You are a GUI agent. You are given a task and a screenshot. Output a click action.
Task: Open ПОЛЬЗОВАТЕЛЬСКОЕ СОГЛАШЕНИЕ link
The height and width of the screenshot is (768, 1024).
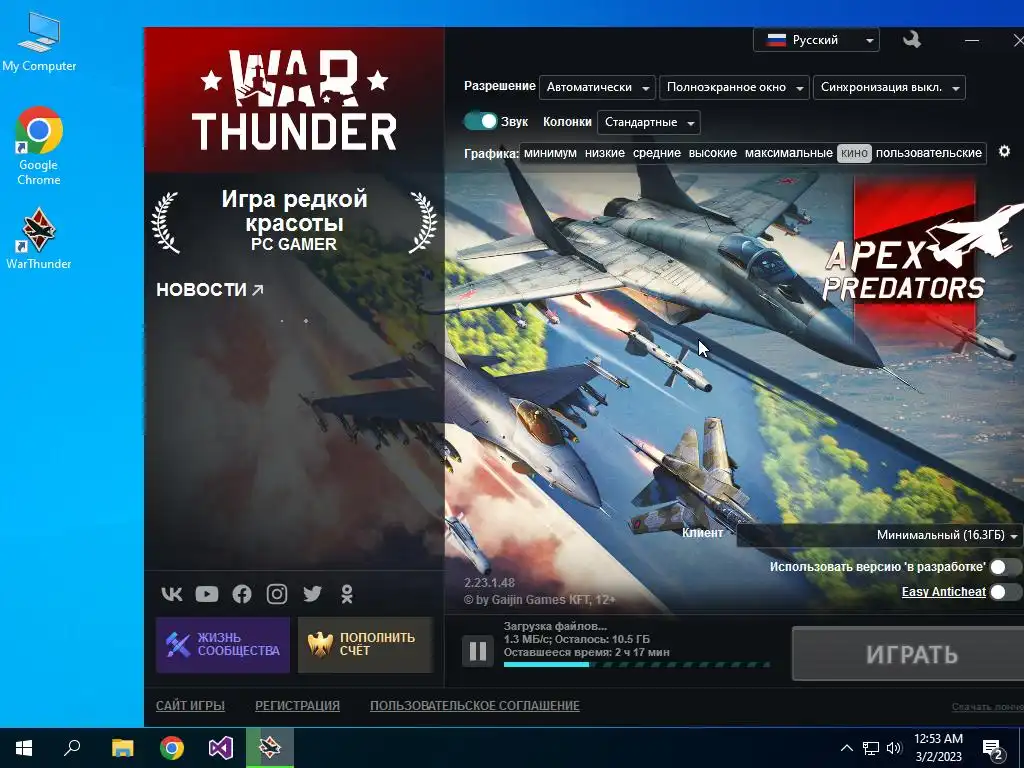click(475, 706)
